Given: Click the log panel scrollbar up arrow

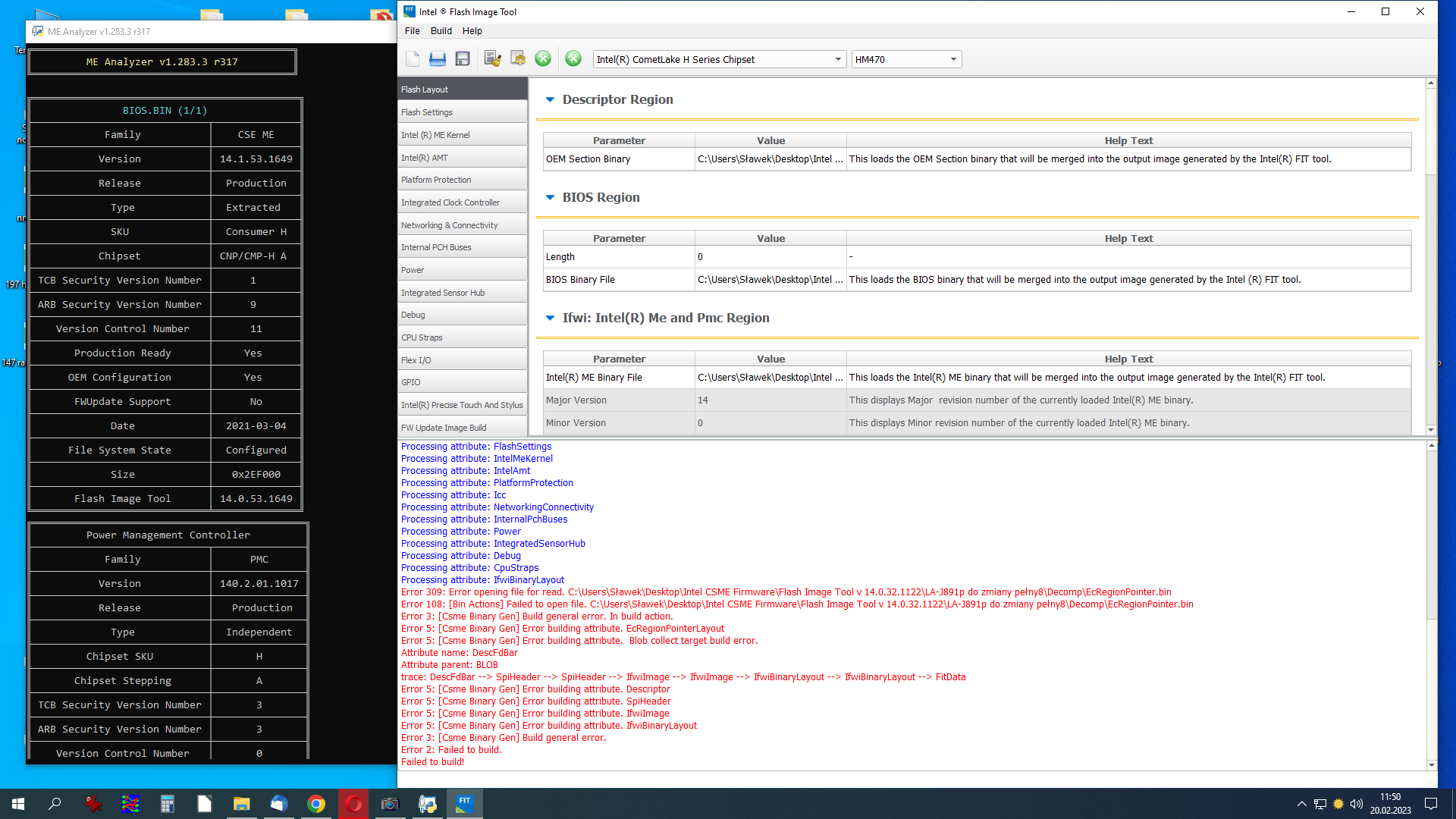Looking at the screenshot, I should point(1431,446).
